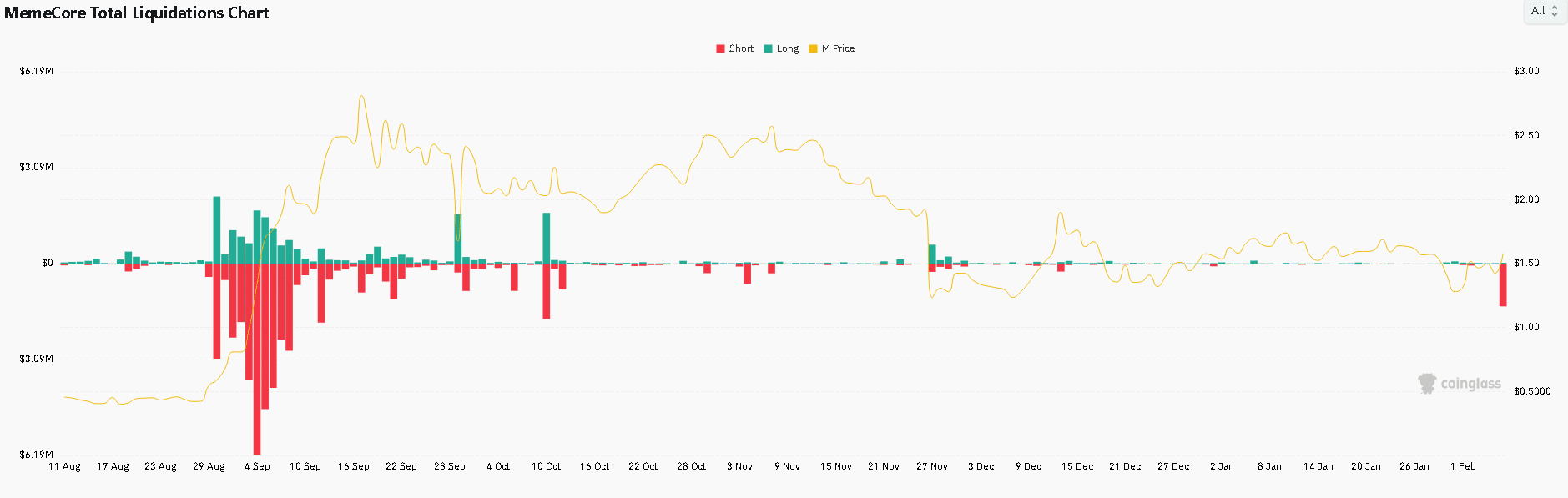Toggle the Short series legend label
This screenshot has height=498, width=1568.
point(741,49)
